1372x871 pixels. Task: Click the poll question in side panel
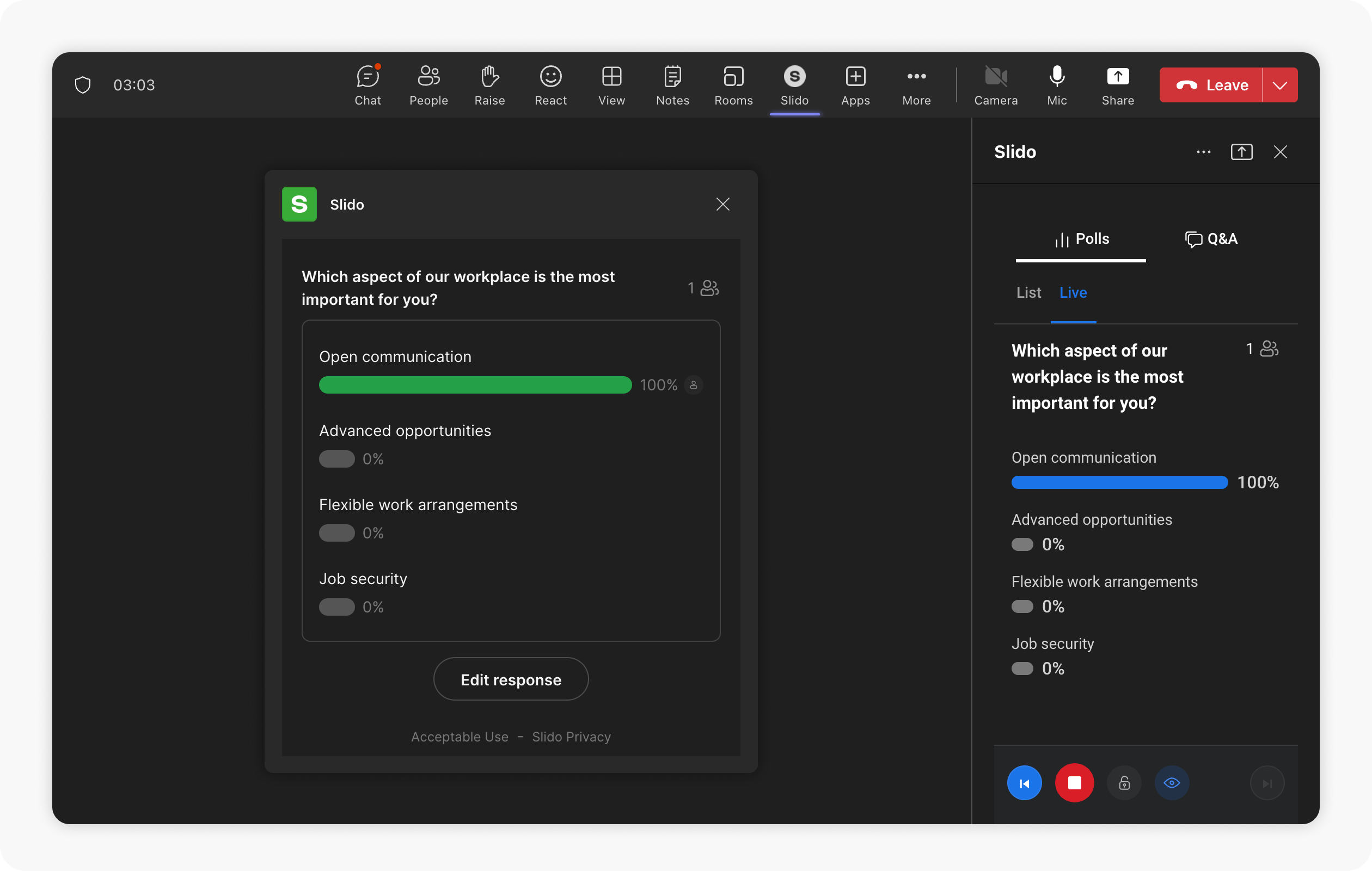[x=1097, y=377]
